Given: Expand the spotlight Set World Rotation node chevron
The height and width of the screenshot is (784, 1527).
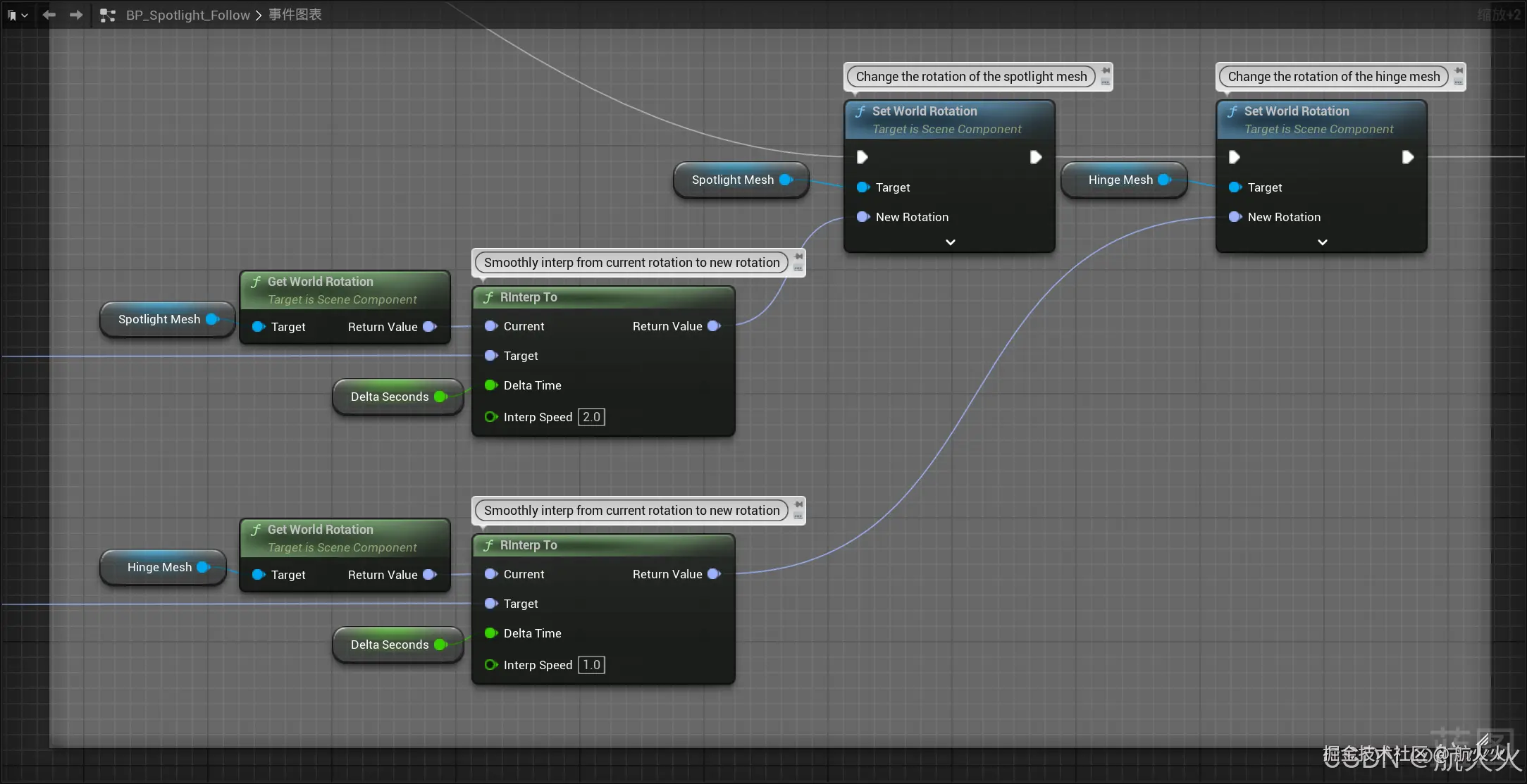Looking at the screenshot, I should (x=950, y=242).
